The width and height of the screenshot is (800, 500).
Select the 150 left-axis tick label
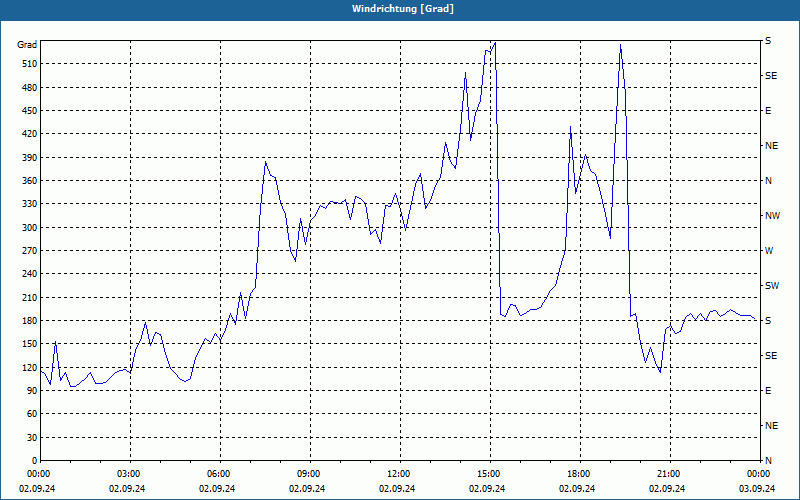click(x=30, y=344)
